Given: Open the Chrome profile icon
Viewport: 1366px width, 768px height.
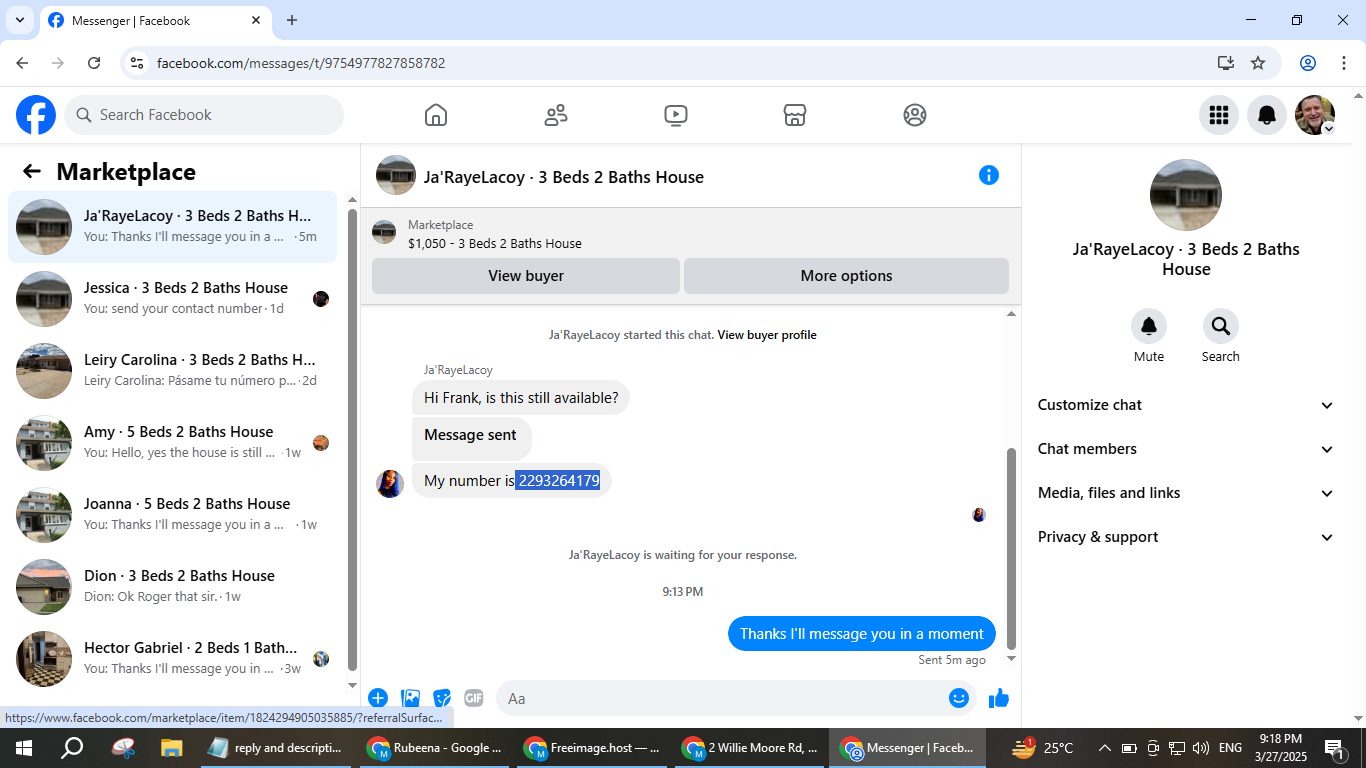Looking at the screenshot, I should [1308, 63].
